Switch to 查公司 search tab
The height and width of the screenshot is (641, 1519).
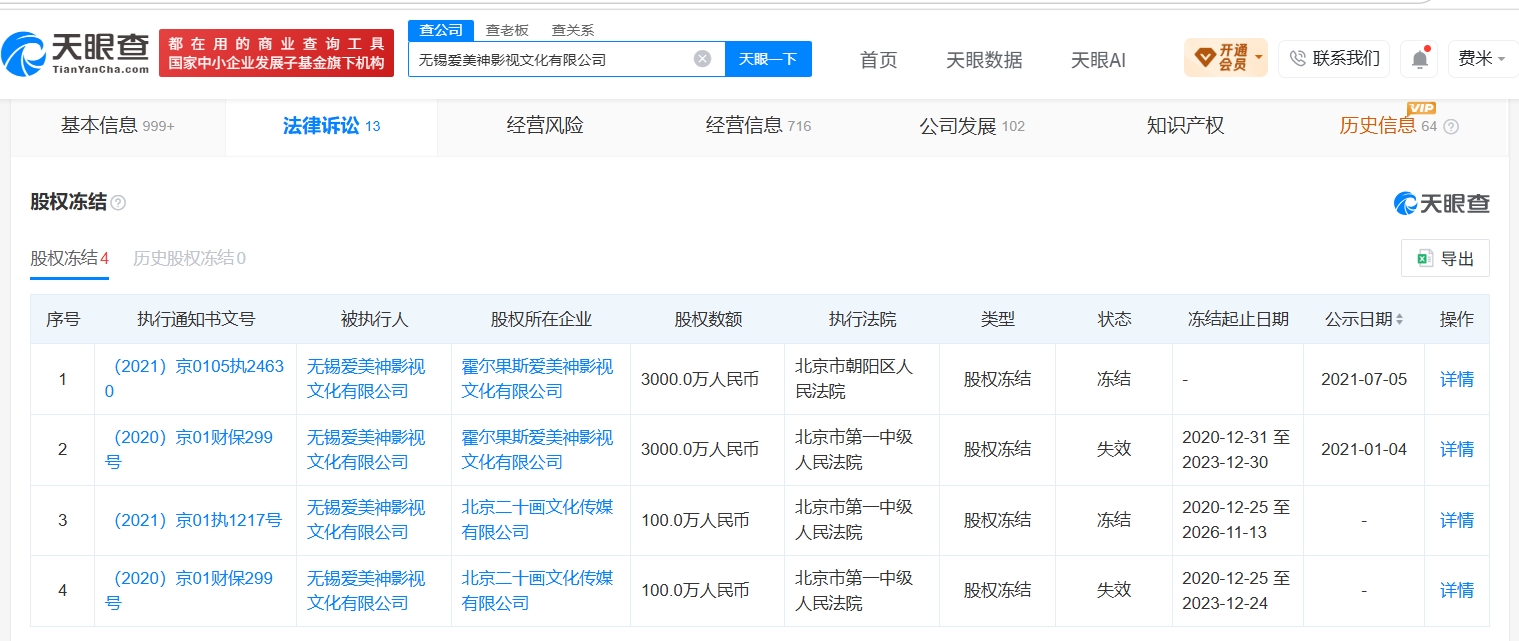[x=441, y=30]
